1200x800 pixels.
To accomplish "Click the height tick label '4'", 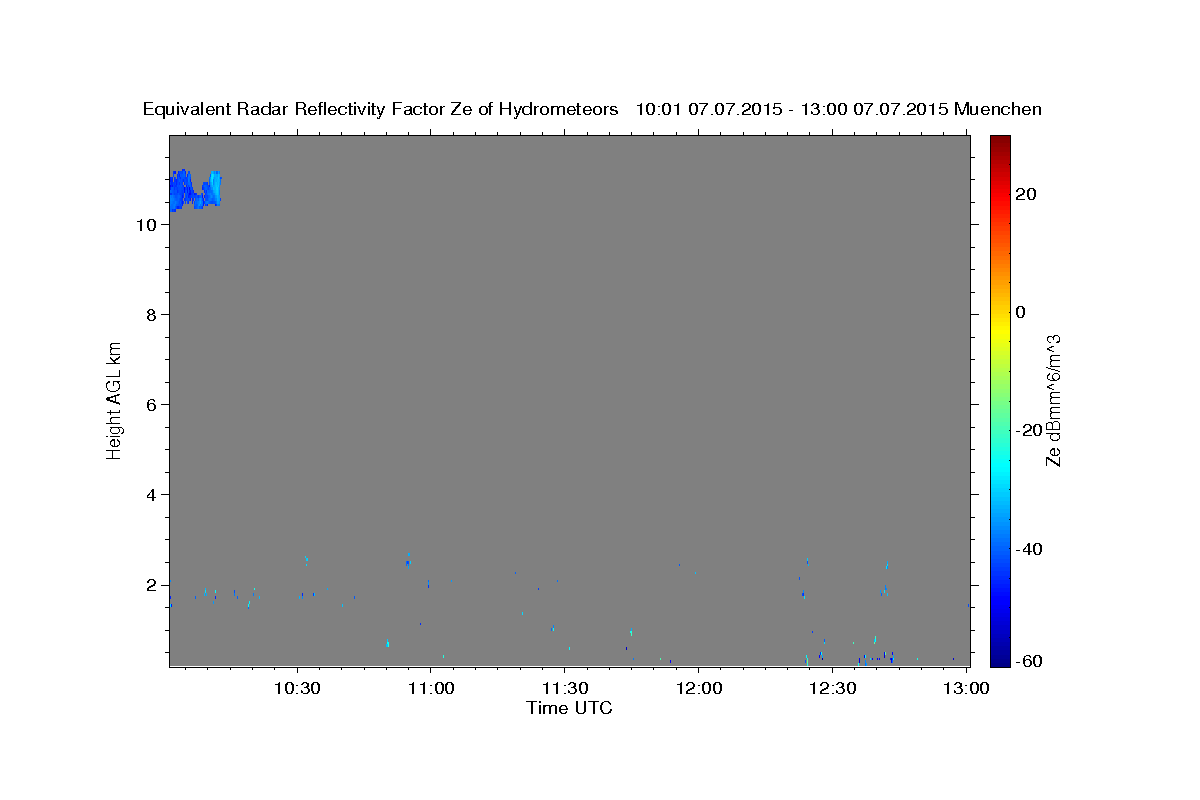I will [151, 495].
